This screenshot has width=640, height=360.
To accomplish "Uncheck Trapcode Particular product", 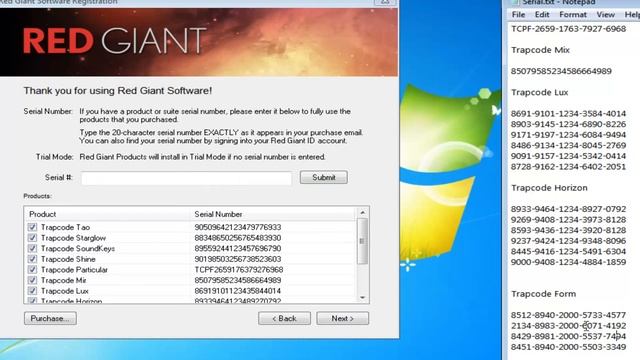I will click(x=32, y=269).
